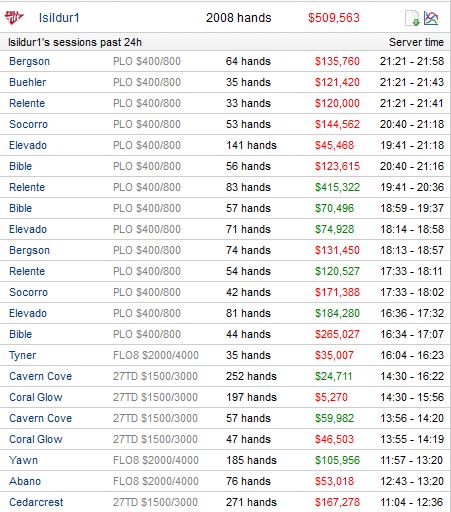
Task: Open the Elevado session with 141 hands
Action: coord(28,145)
